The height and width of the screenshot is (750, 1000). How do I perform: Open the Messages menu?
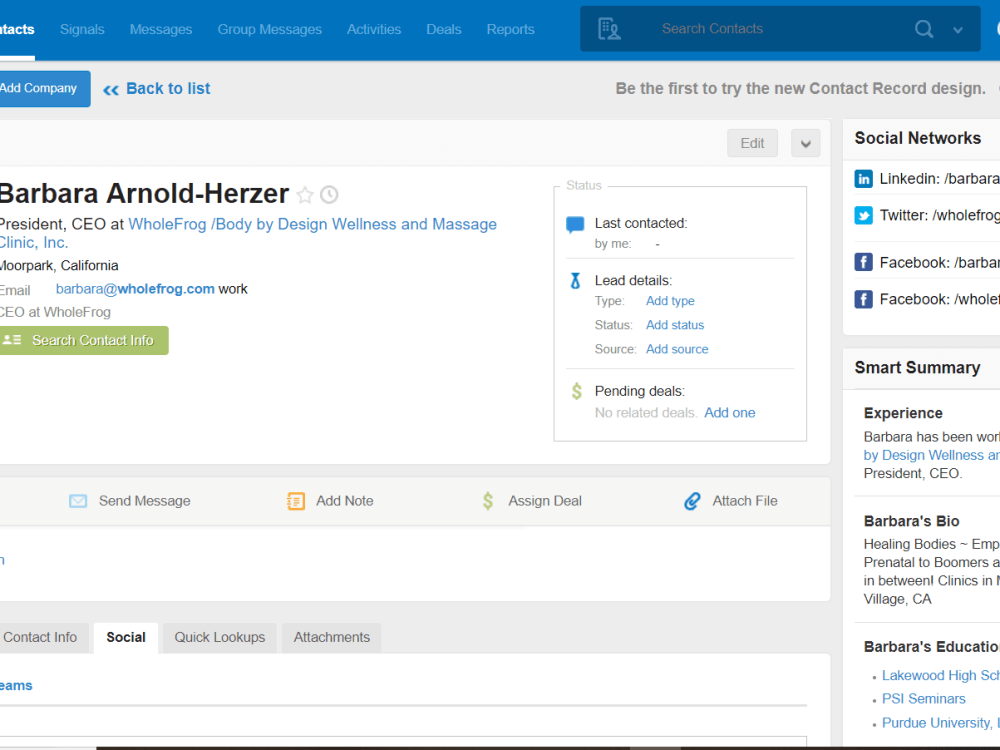161,29
